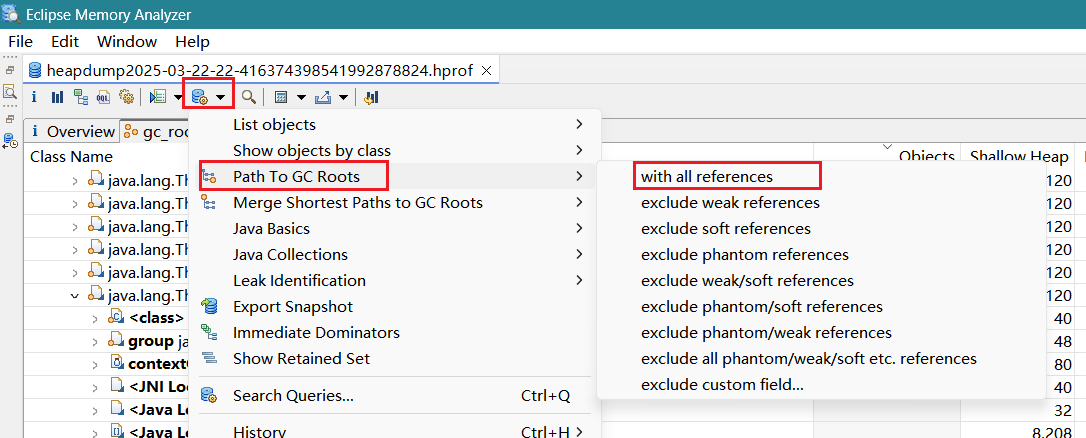Viewport: 1086px width, 438px height.
Task: Open the History submenu entry
Action: point(395,431)
